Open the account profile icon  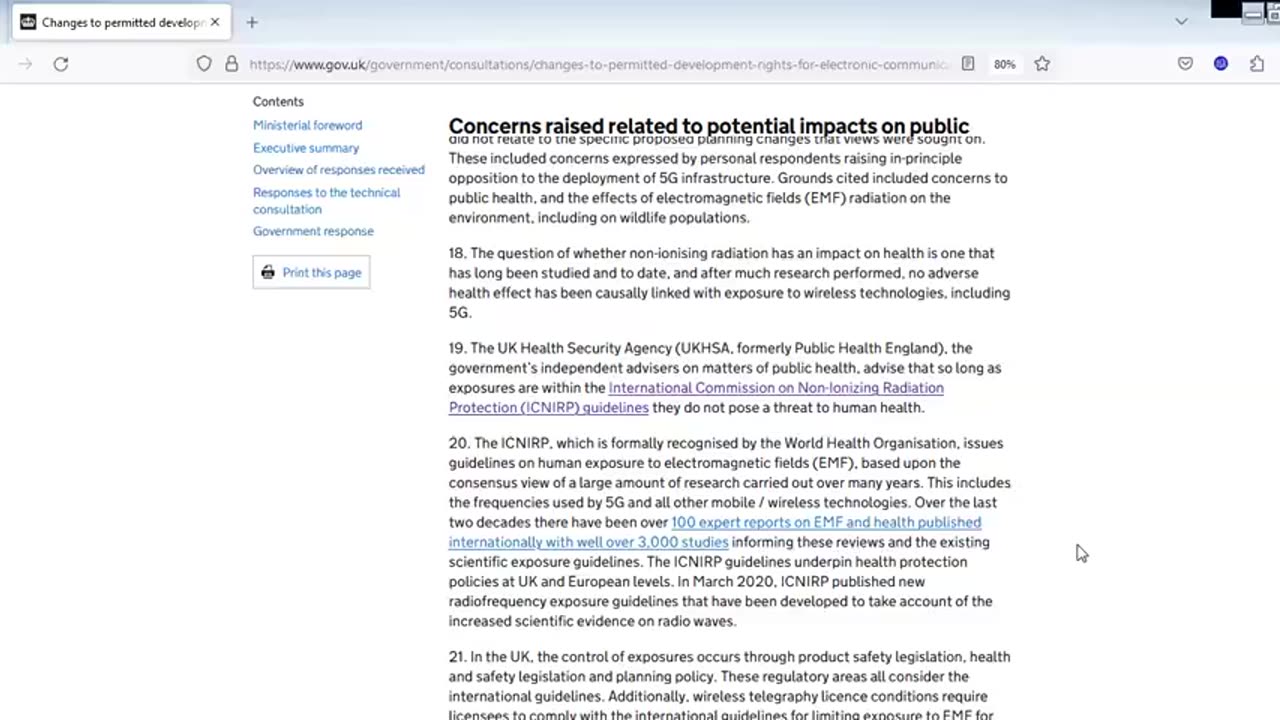[1221, 64]
